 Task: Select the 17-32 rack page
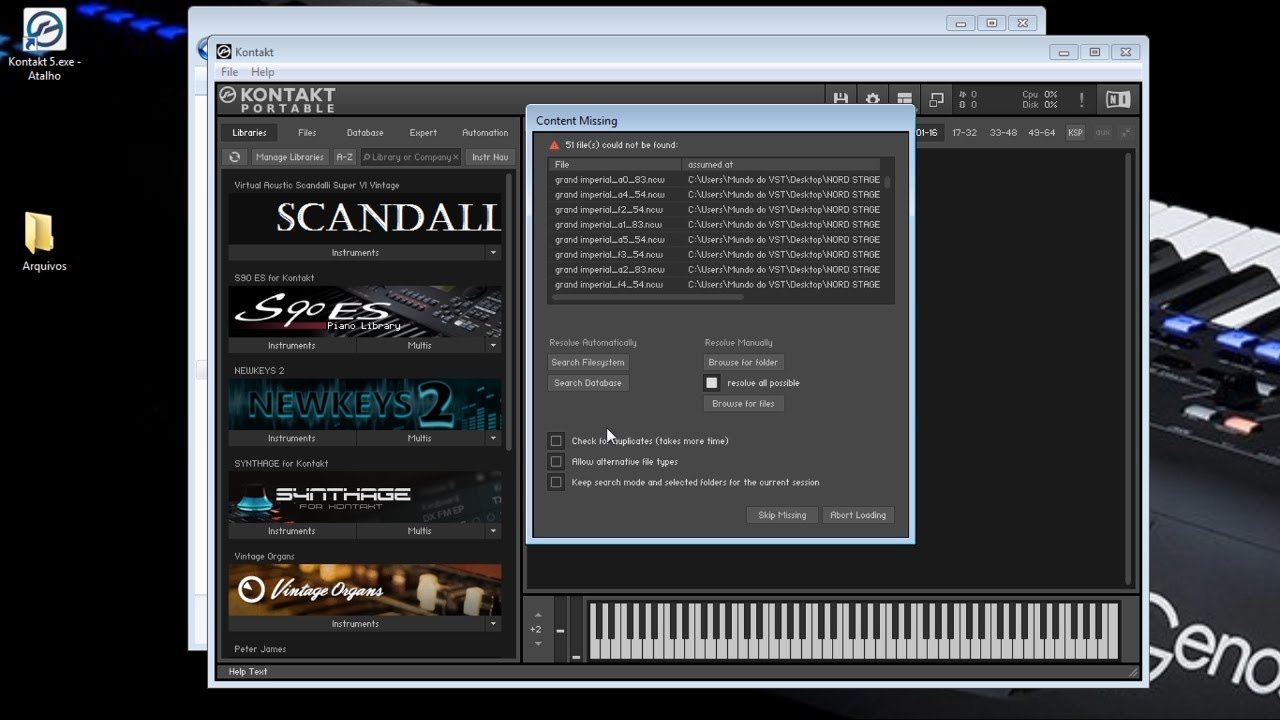(964, 133)
